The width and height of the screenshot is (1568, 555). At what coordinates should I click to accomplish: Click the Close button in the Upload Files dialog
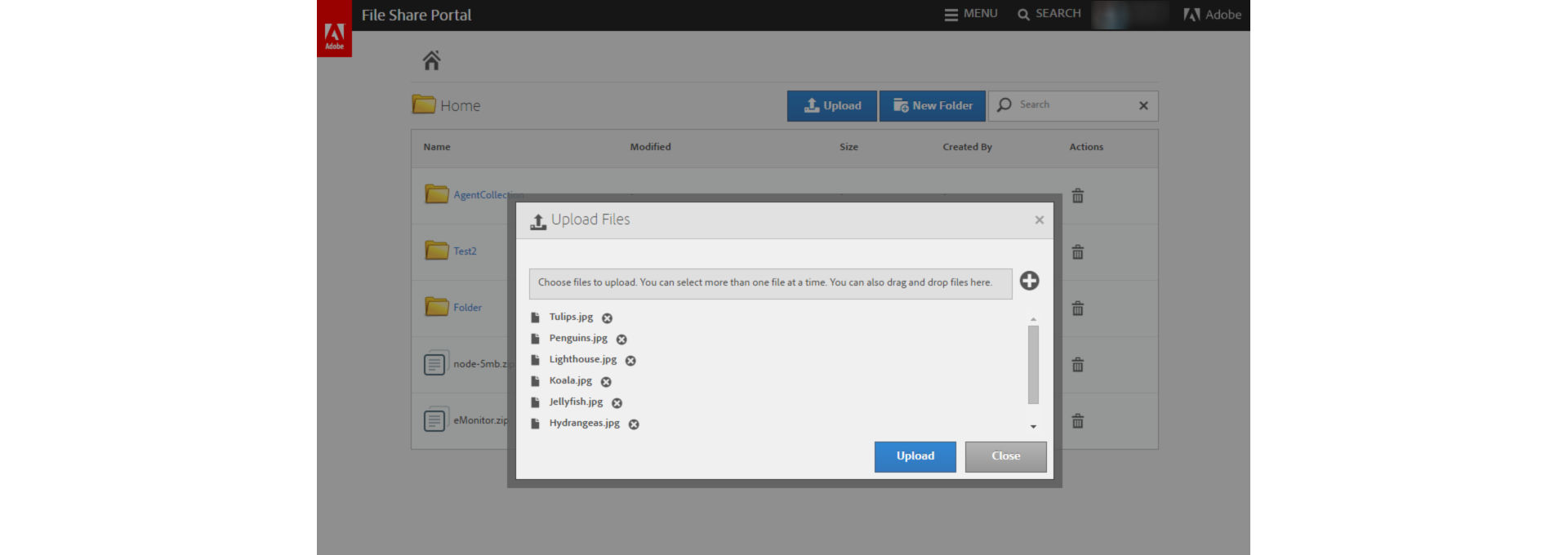click(x=1005, y=457)
